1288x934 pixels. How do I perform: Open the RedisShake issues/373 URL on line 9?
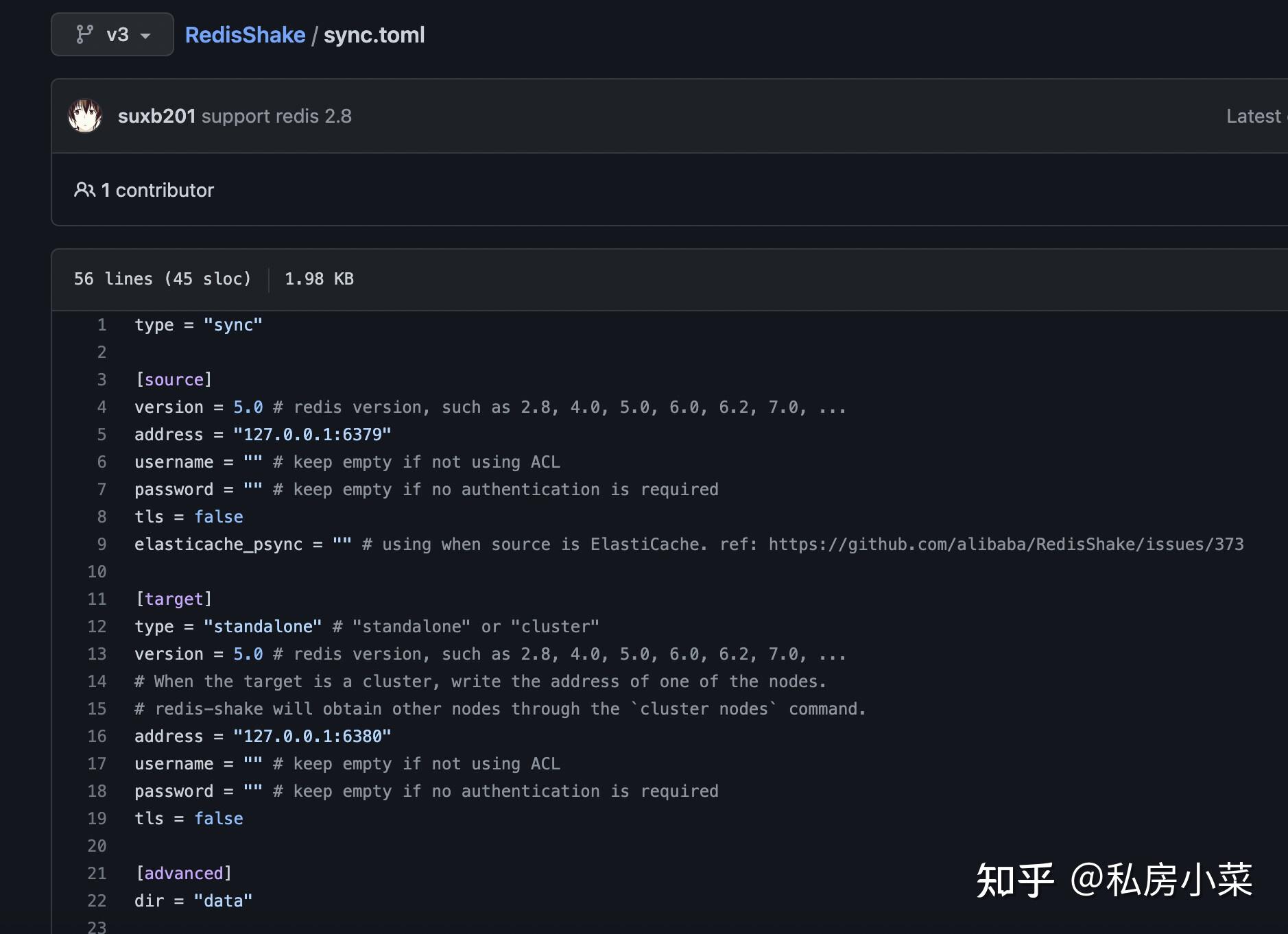[x=1006, y=544]
